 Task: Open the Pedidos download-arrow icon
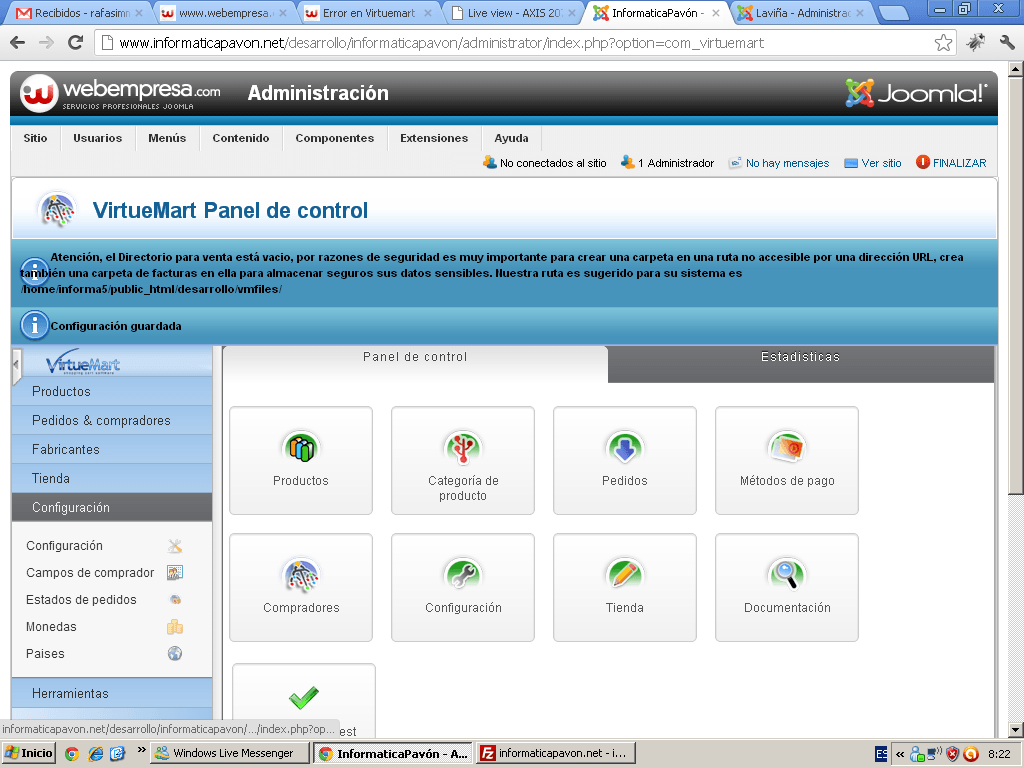[x=625, y=460]
